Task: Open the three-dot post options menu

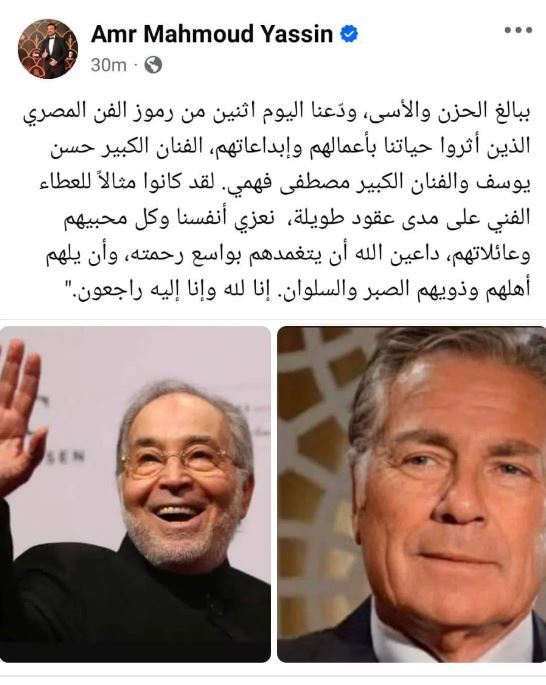Action: click(518, 30)
